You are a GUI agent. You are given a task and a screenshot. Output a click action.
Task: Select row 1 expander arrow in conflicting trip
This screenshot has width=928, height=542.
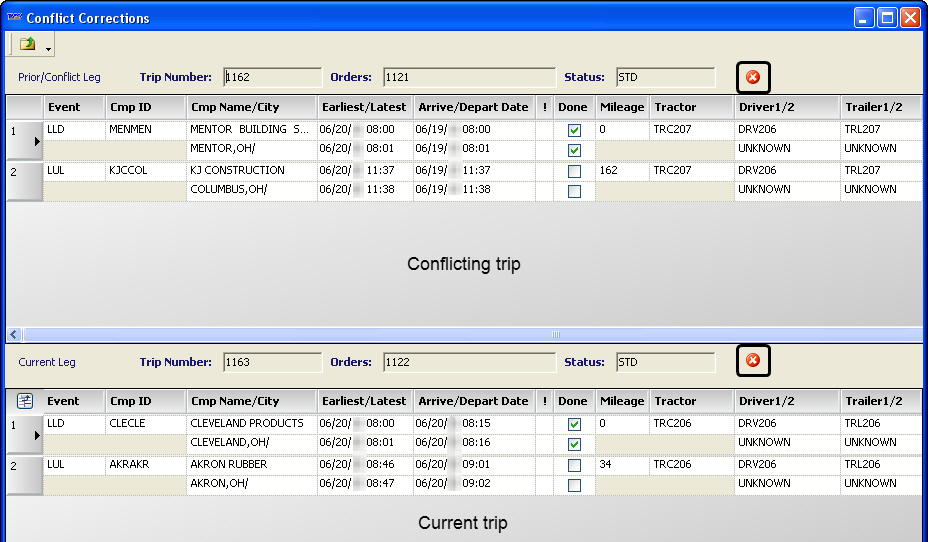click(37, 142)
